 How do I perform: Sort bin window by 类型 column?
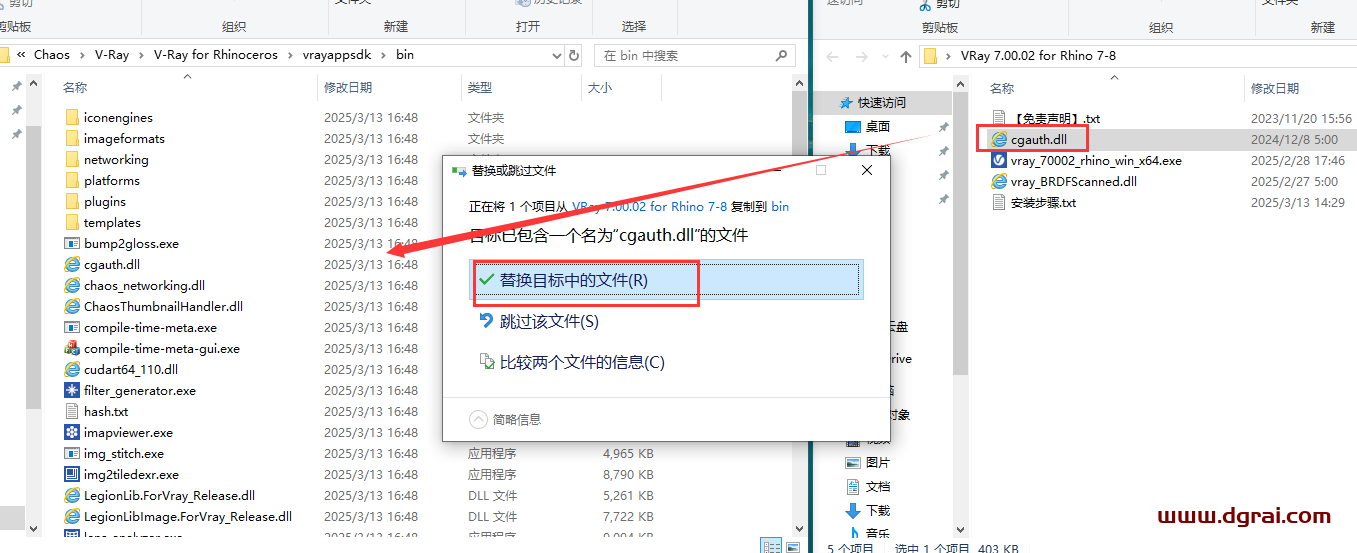pyautogui.click(x=480, y=88)
